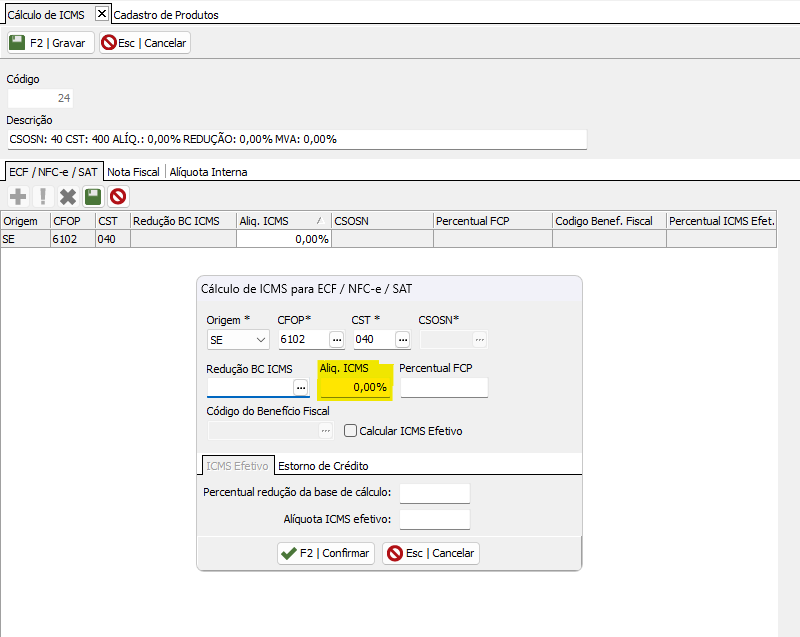The width and height of the screenshot is (800, 637).
Task: Open the CST lookup ellipsis button
Action: (402, 340)
